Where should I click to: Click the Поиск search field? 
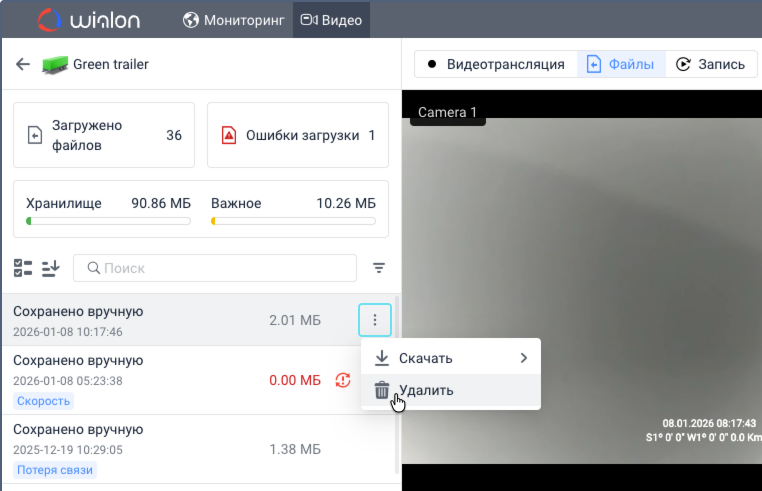[x=215, y=268]
